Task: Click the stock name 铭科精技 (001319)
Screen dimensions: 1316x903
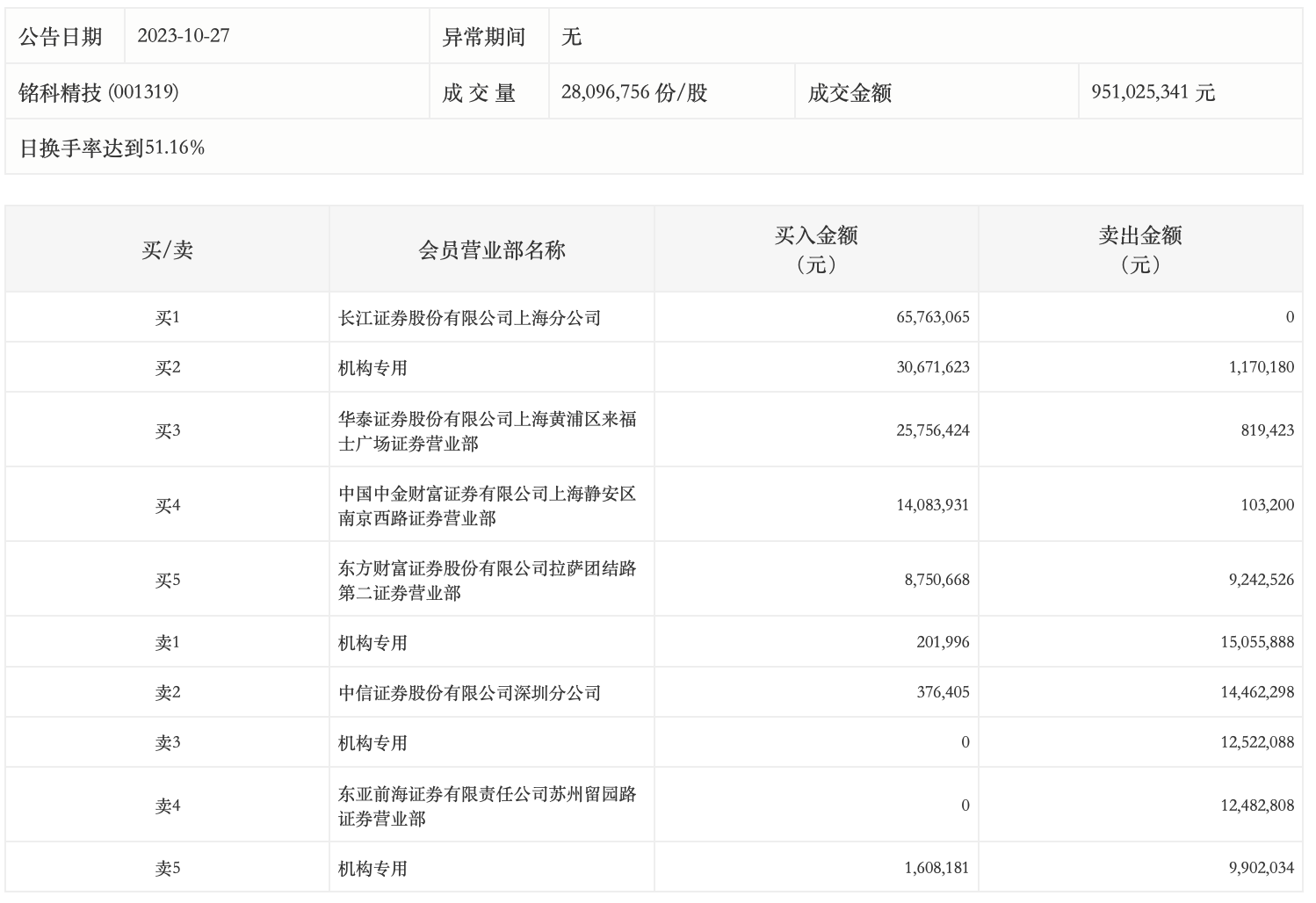Action: (98, 92)
